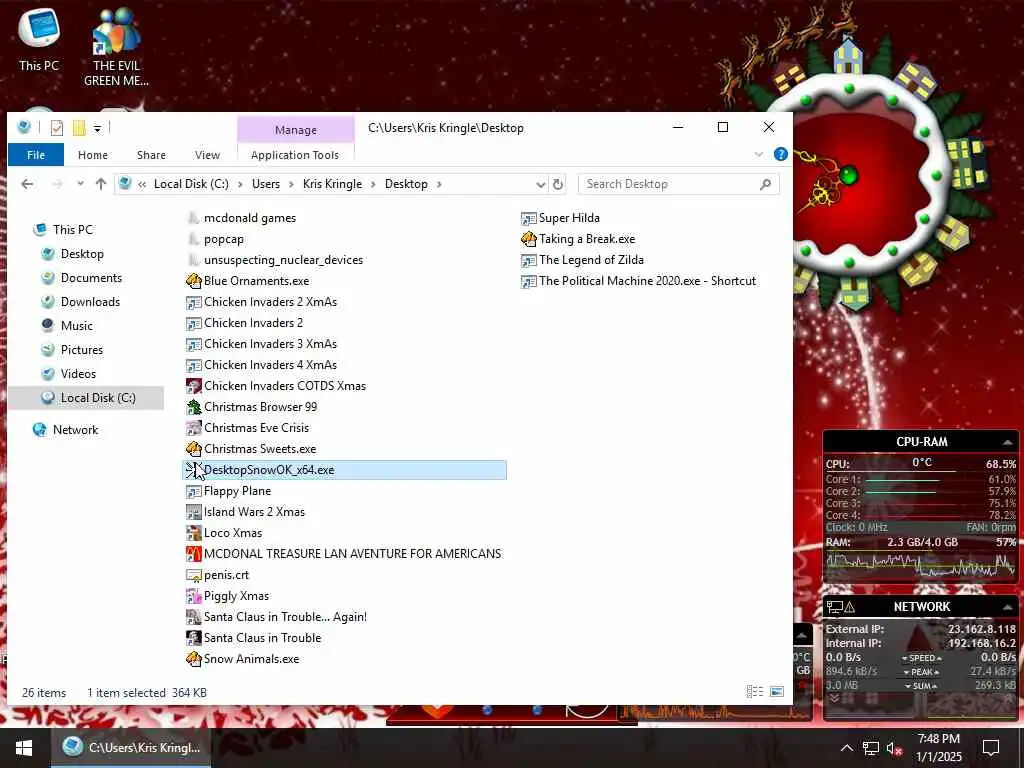This screenshot has height=768, width=1024.
Task: Open the Application Tools tab
Action: click(295, 155)
